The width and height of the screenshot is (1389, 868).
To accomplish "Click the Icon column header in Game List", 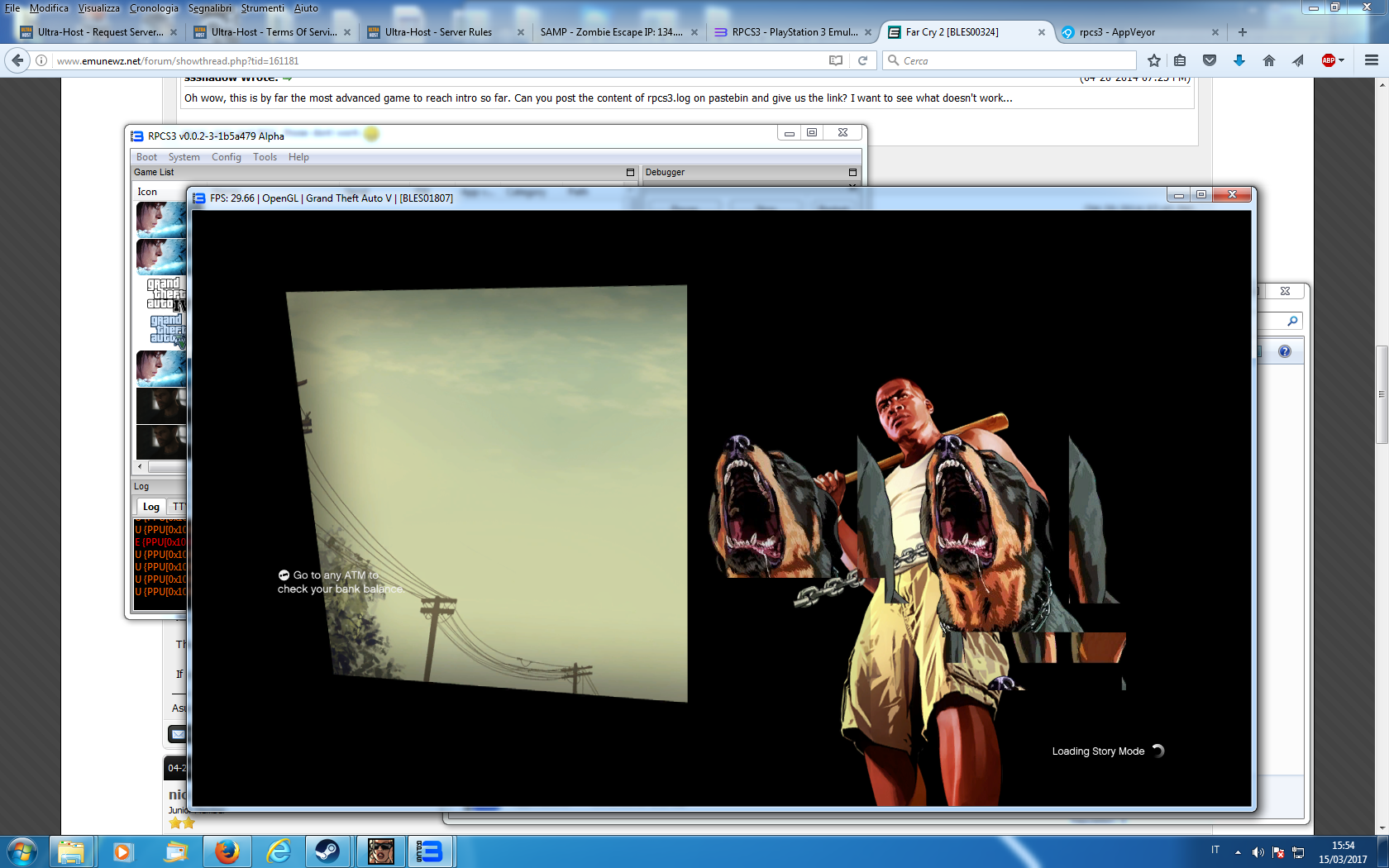I will (147, 192).
